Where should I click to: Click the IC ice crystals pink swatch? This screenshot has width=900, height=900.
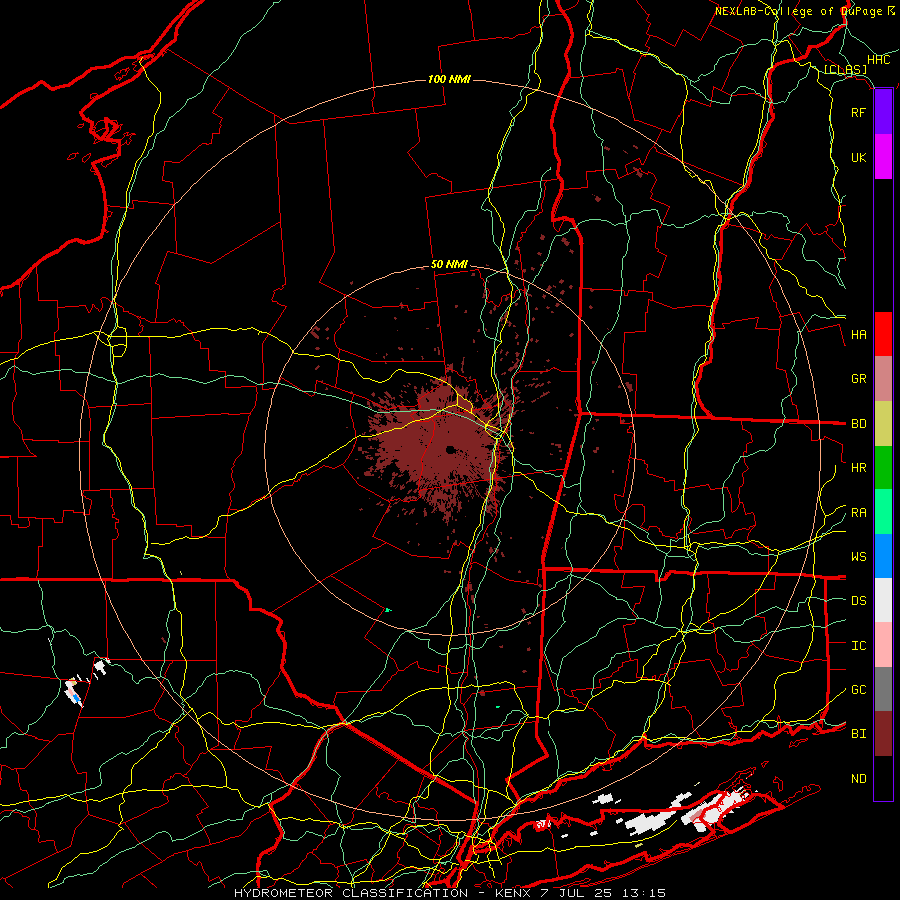click(883, 645)
